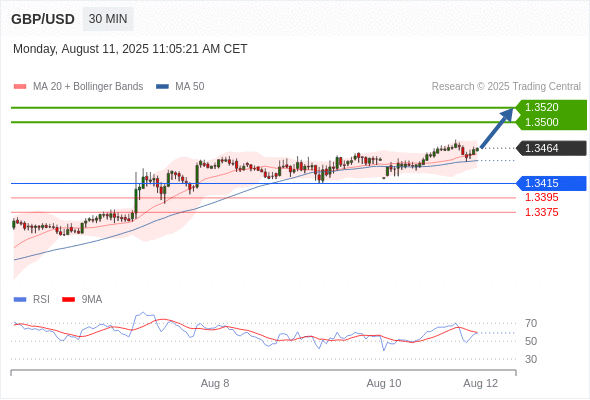
Task: Toggle the RSI legend label
Action: pos(41,300)
